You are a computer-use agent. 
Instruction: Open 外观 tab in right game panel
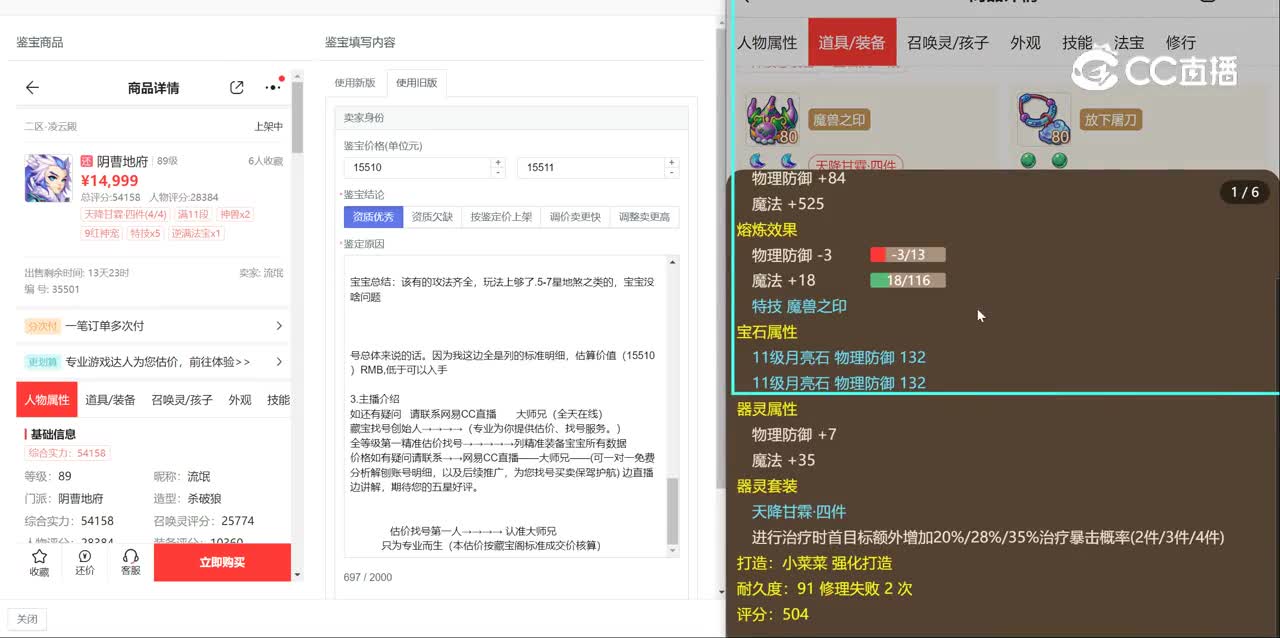click(x=1026, y=42)
